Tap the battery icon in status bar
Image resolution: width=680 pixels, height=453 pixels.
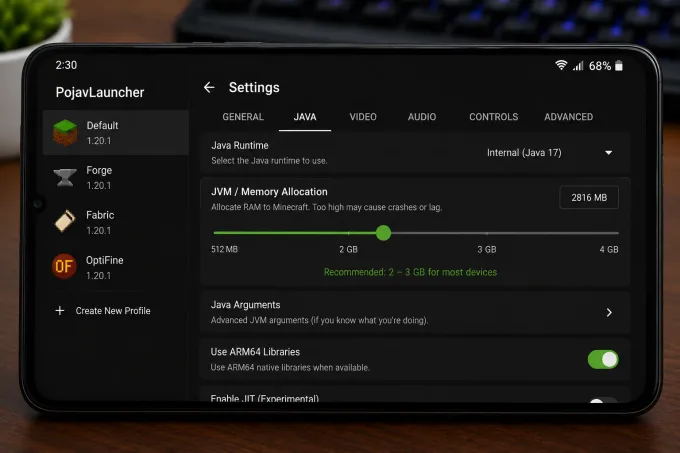[619, 66]
